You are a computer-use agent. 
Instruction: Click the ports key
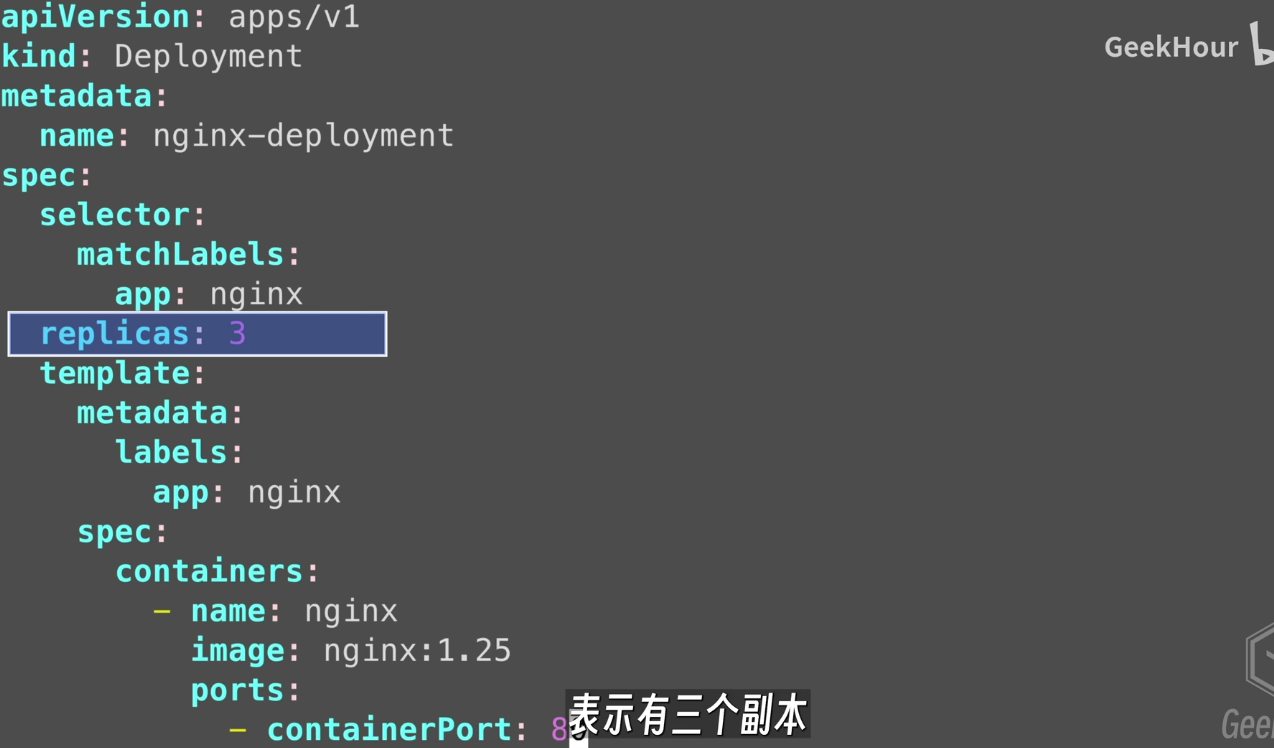(x=237, y=690)
